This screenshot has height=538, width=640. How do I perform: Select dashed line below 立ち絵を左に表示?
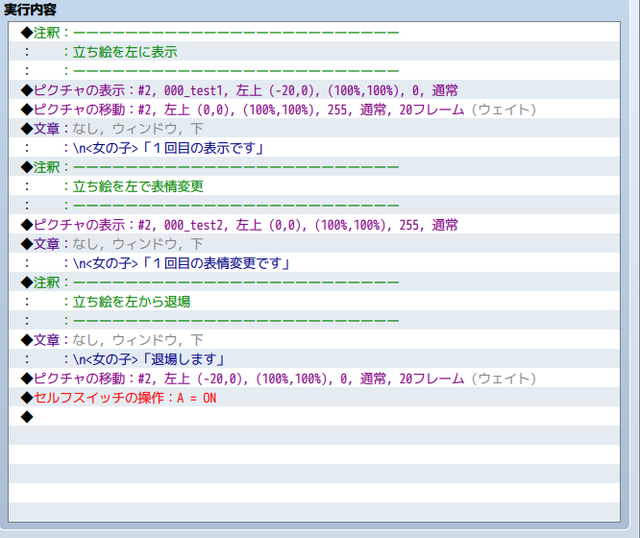tap(314, 71)
